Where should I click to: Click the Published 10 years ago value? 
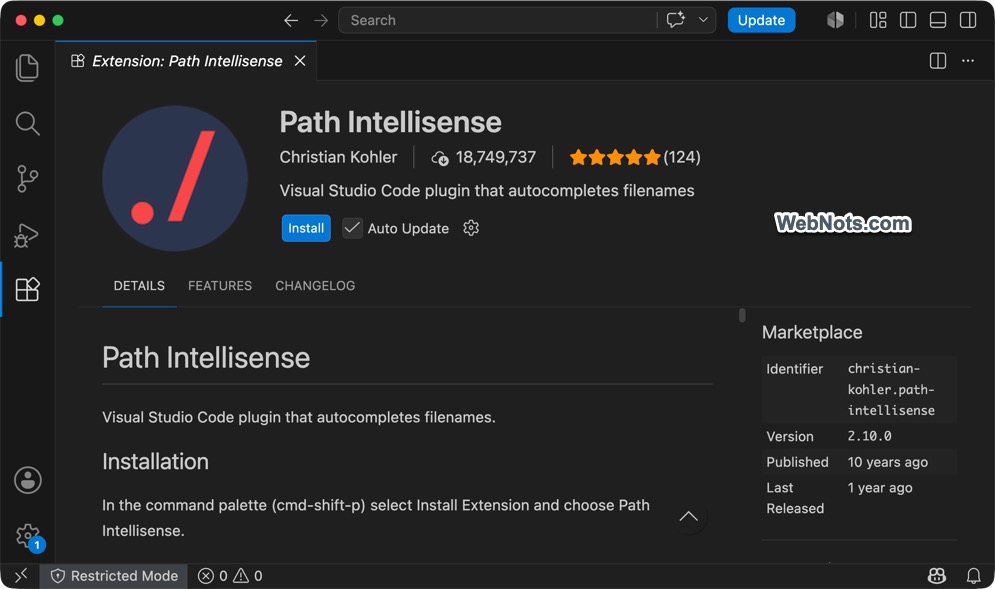[x=888, y=462]
